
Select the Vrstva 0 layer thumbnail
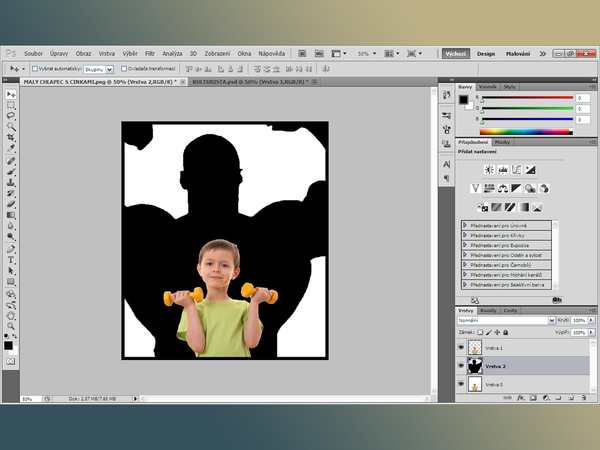click(474, 384)
